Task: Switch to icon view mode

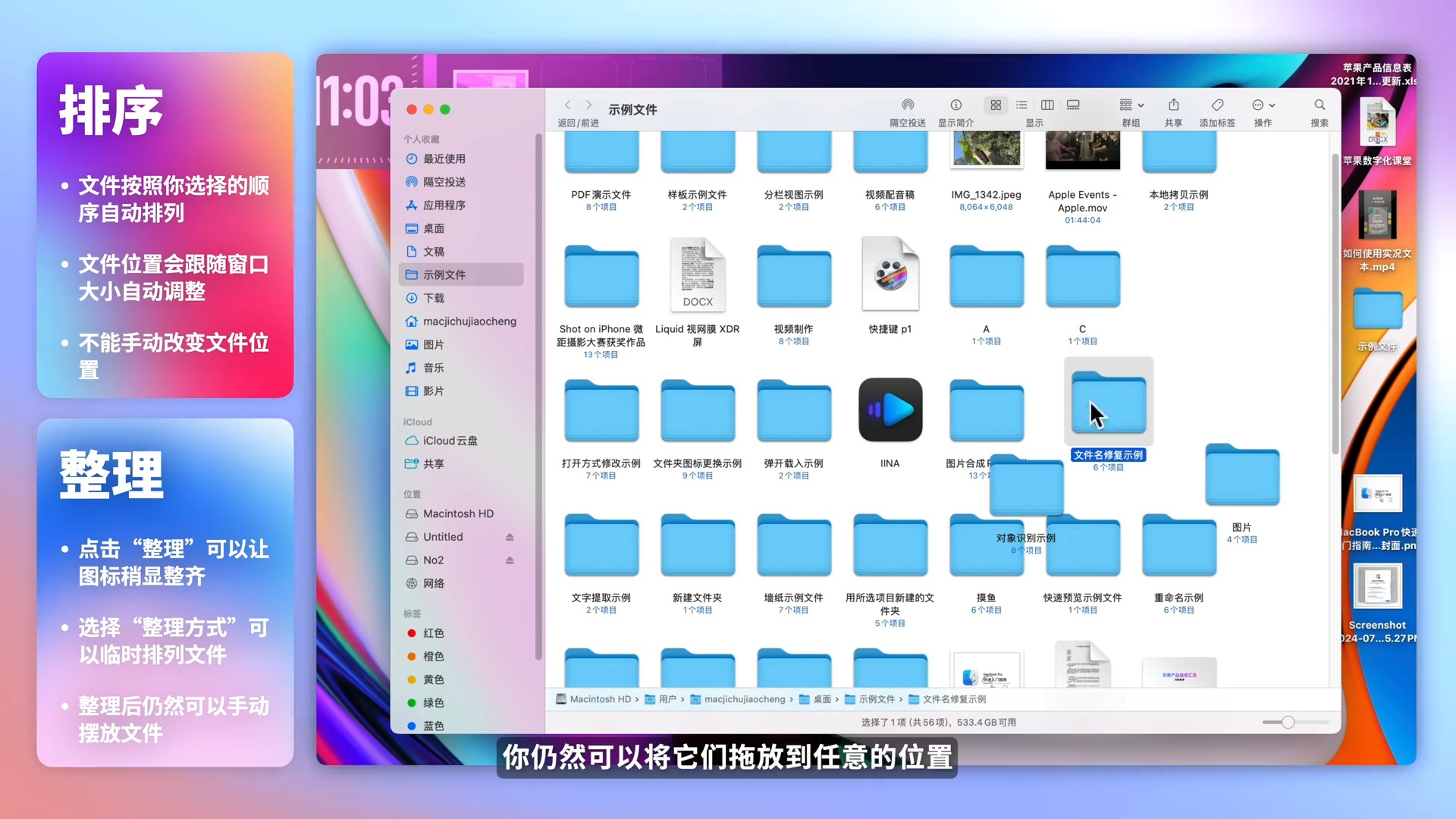Action: (x=996, y=105)
